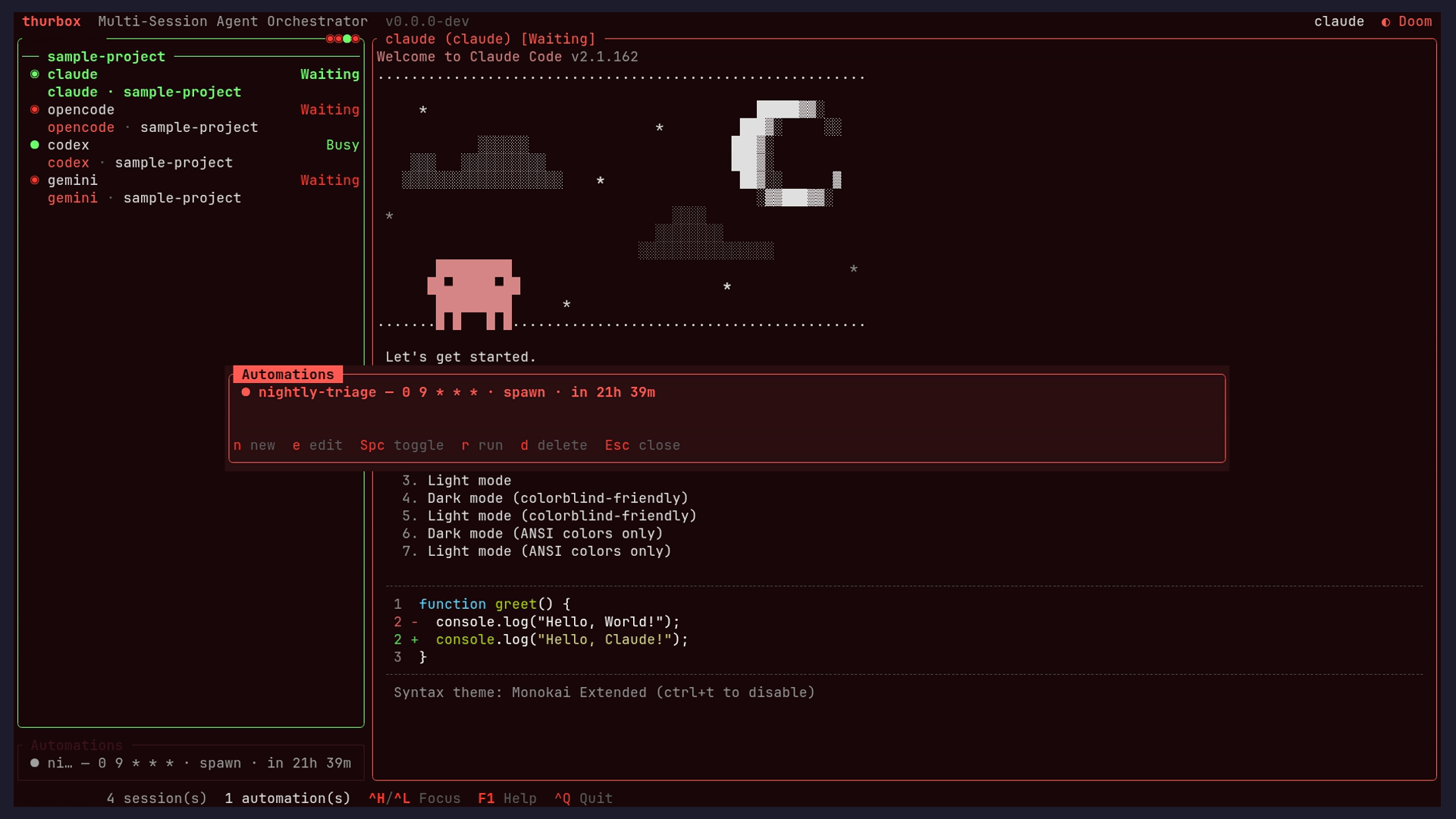Click the added console.log Hello Claude line
Screen dimensions: 1456x819
[x=541, y=640]
